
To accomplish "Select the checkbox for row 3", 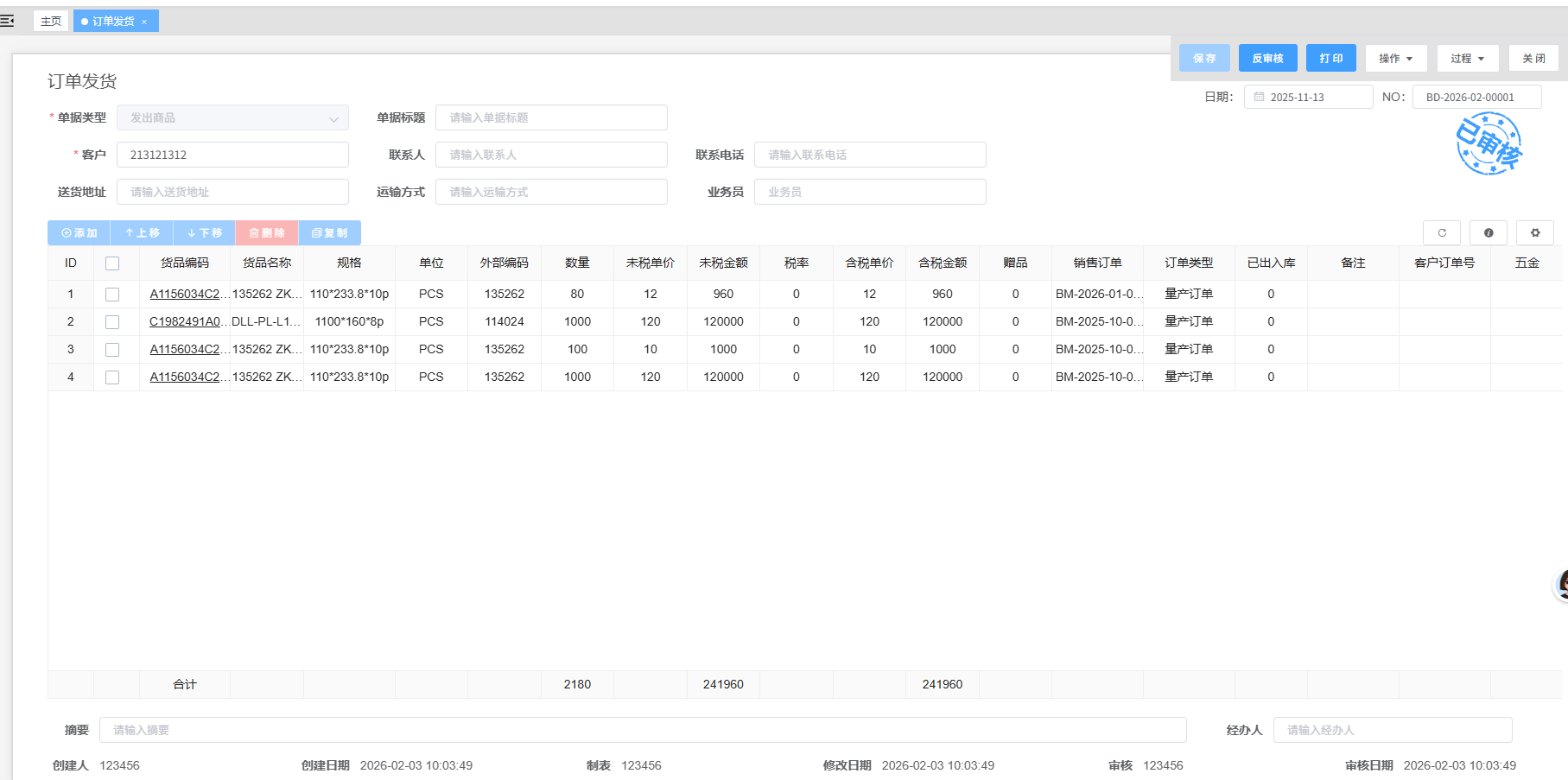I will 112,350.
